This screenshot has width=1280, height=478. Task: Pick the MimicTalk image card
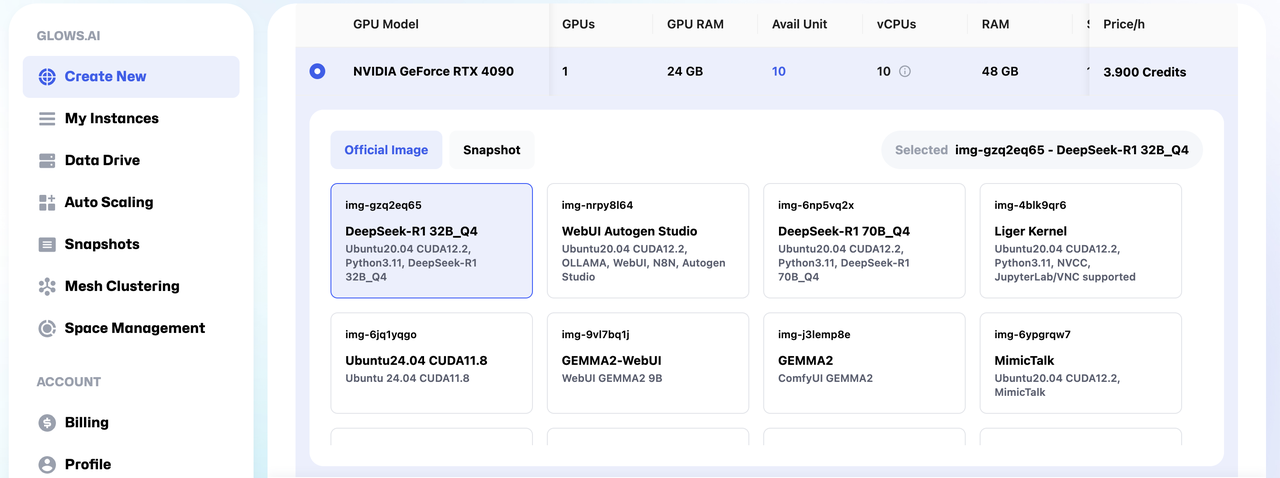coord(1081,363)
